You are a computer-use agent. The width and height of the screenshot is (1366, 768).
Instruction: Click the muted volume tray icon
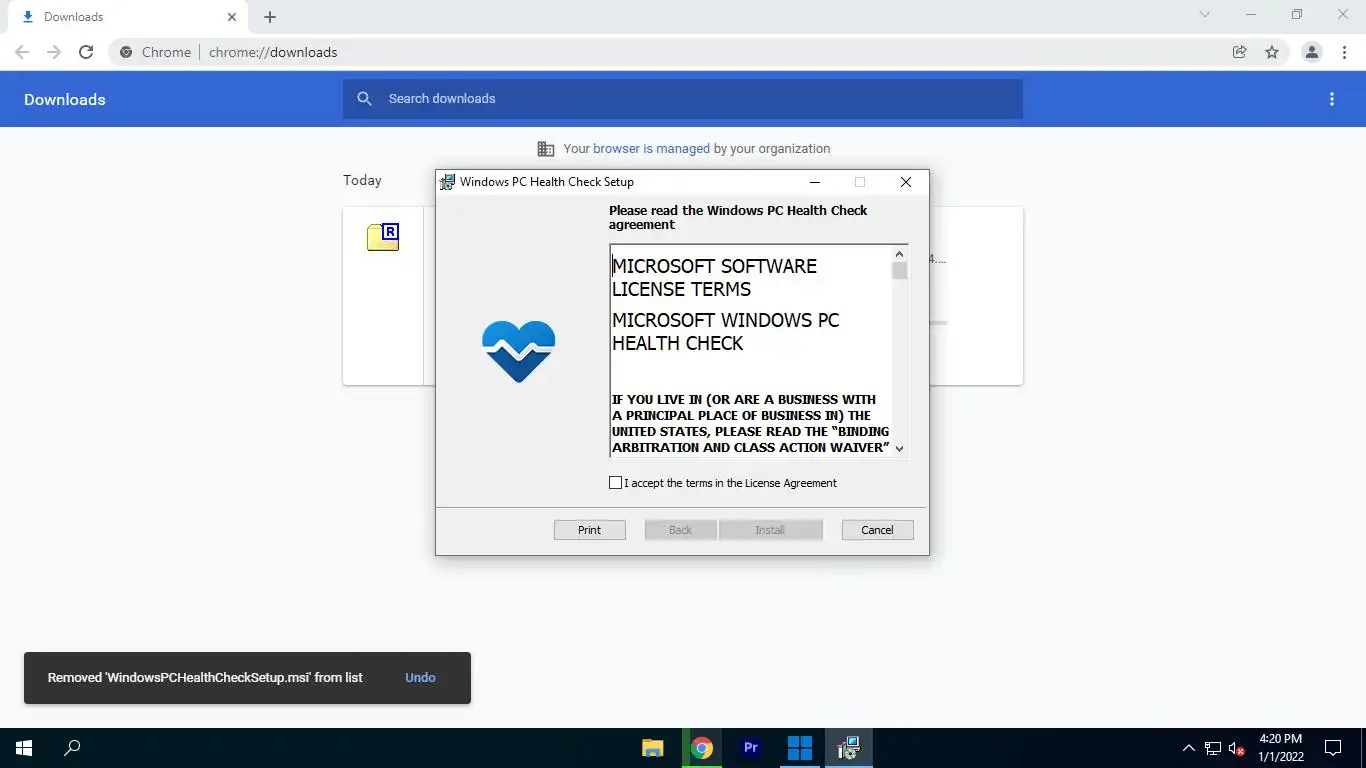[x=1237, y=748]
